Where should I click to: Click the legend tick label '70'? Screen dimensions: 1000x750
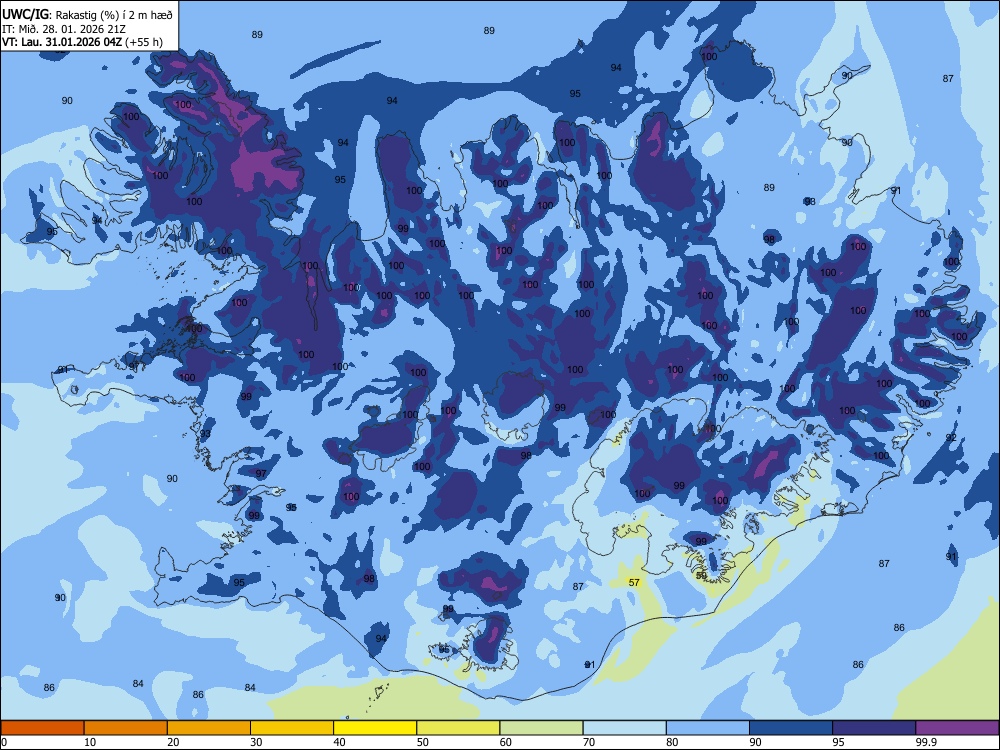pyautogui.click(x=589, y=742)
